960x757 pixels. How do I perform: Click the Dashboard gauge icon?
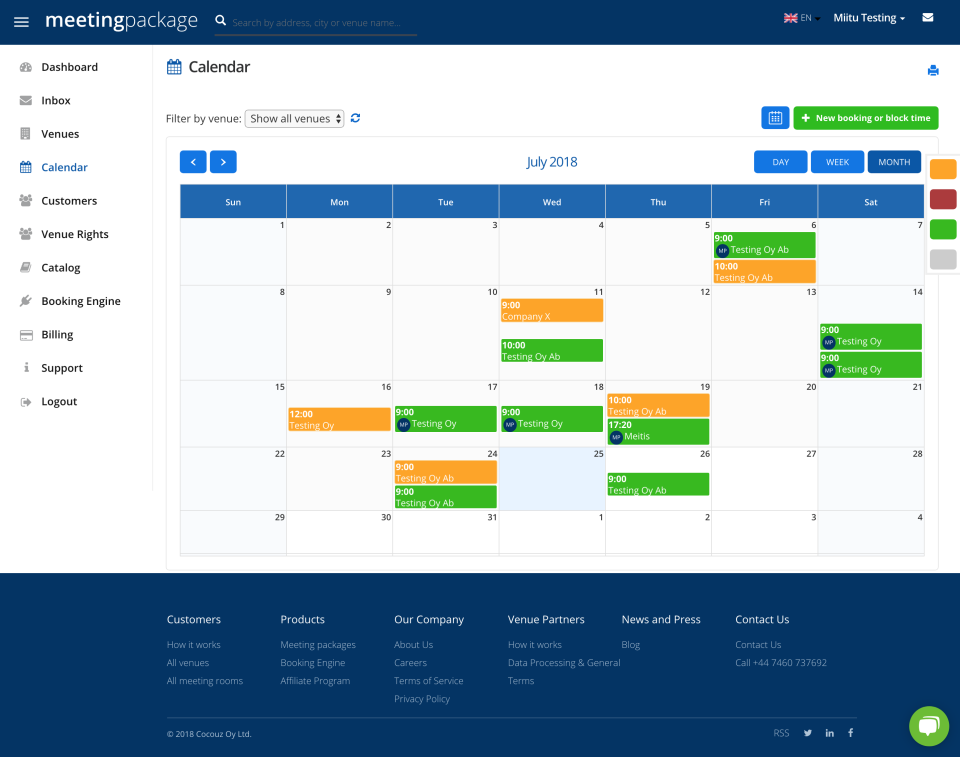[26, 67]
